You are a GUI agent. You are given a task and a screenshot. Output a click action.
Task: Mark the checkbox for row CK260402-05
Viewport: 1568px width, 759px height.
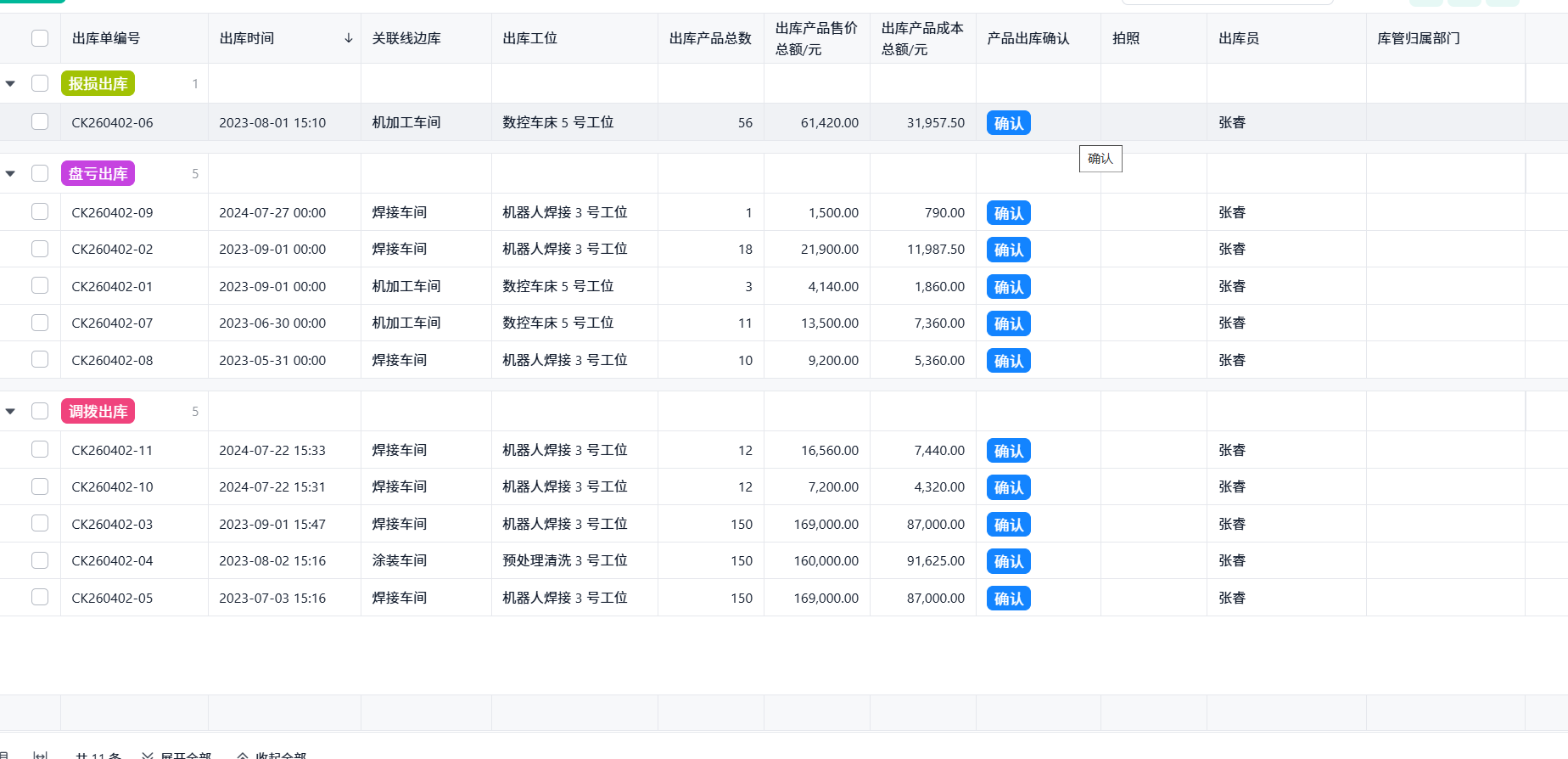(40, 597)
